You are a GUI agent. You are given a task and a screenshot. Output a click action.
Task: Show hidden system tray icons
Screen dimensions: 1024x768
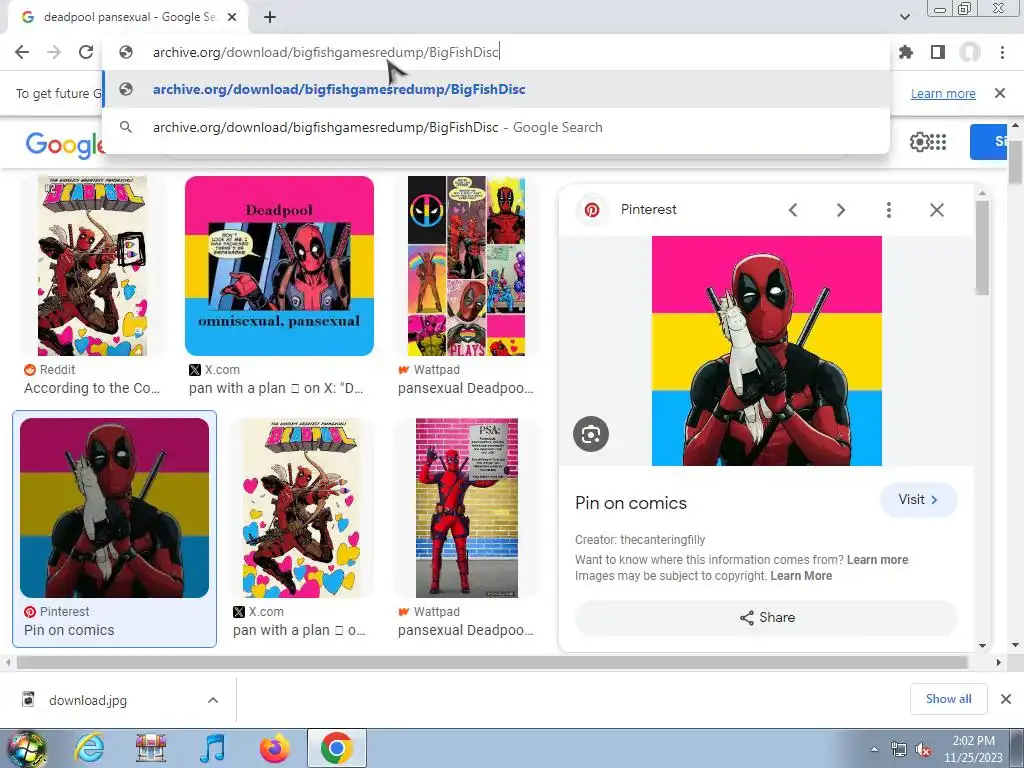(x=874, y=750)
